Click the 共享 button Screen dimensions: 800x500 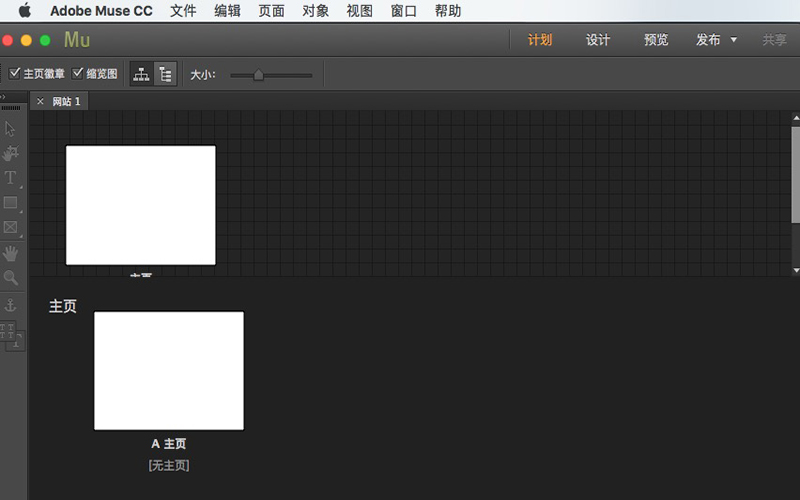coord(774,40)
